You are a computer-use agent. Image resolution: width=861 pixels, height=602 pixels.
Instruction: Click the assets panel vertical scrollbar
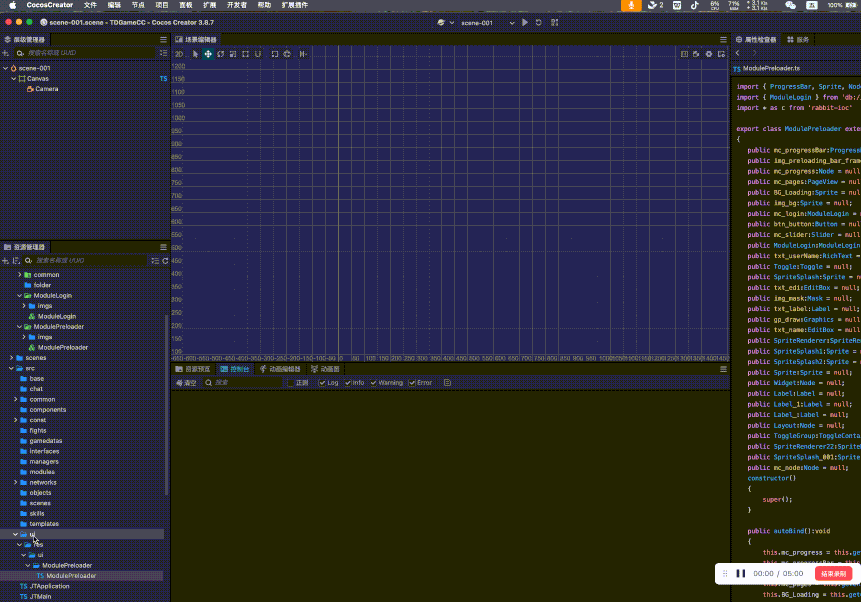(x=166, y=405)
